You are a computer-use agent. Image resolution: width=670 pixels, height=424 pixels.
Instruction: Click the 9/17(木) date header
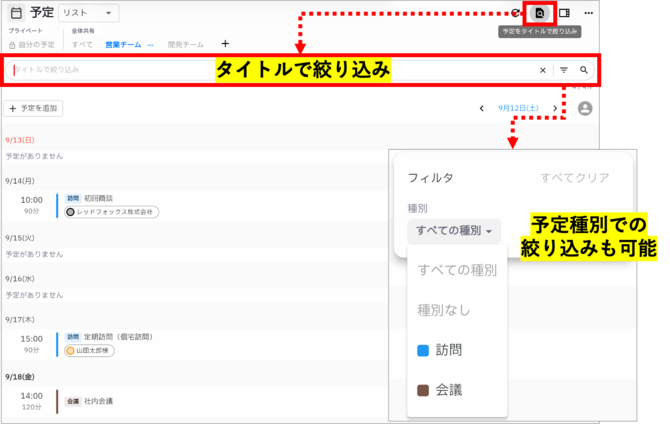[x=20, y=320]
